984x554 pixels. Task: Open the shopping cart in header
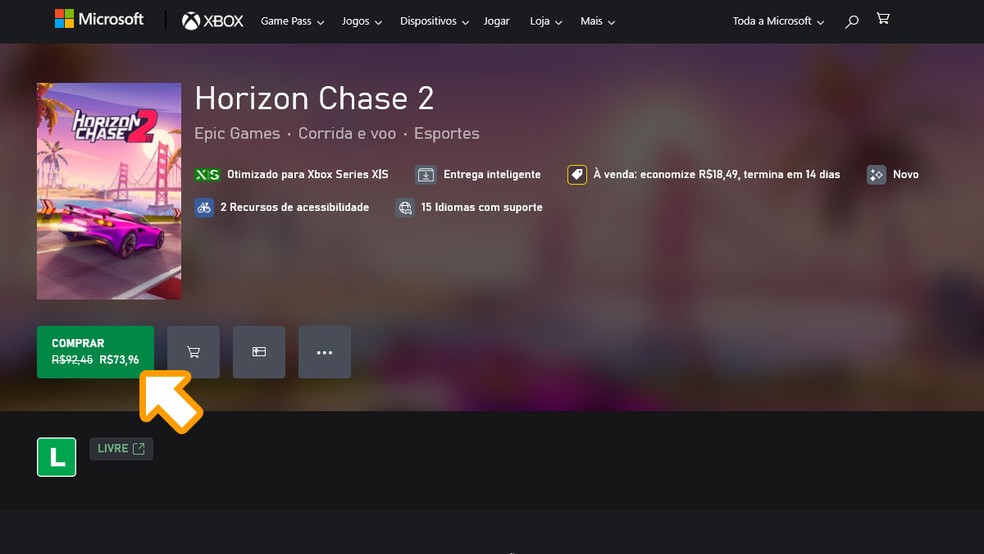point(883,19)
